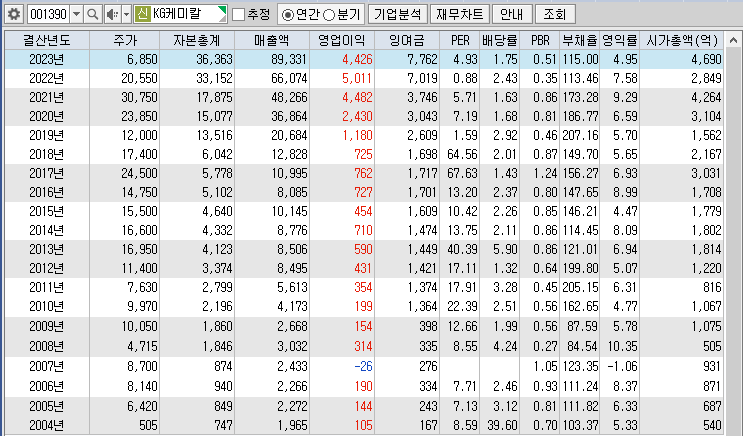This screenshot has height=436, width=743.
Task: Expand the stock code 001390 dropdown
Action: [x=76, y=14]
